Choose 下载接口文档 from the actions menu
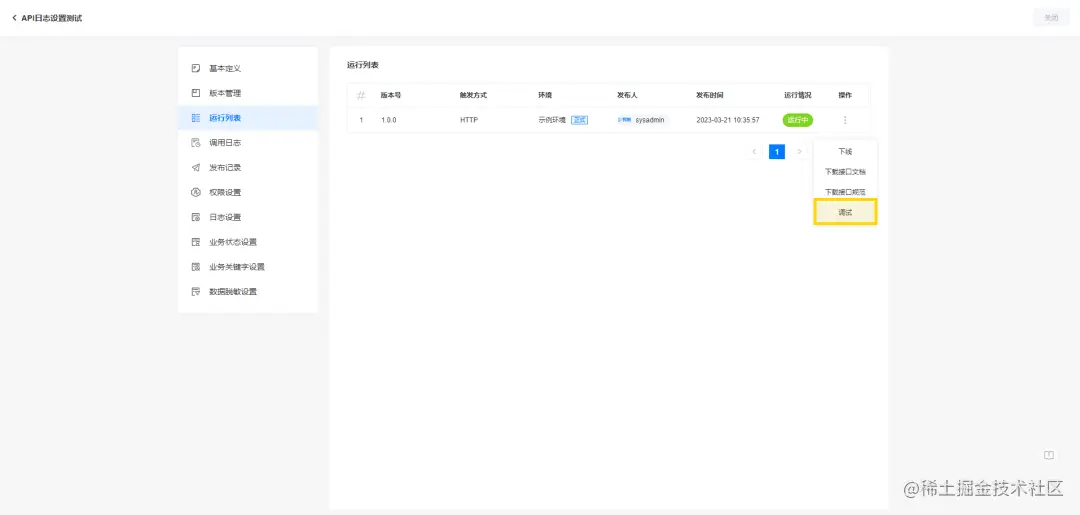Viewport: 1080px width, 515px height. click(x=845, y=171)
